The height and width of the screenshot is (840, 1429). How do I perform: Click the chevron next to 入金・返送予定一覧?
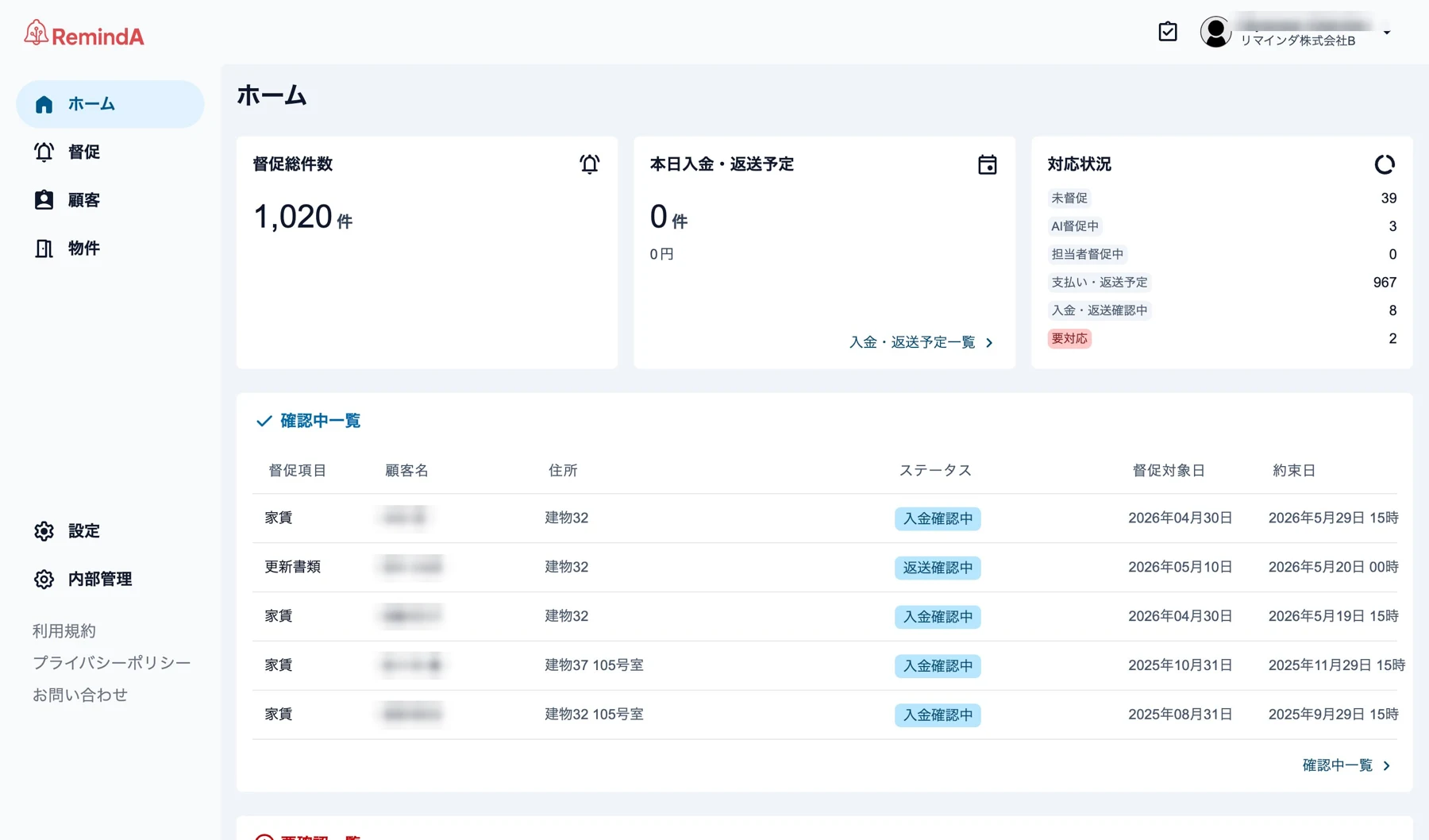tap(989, 343)
